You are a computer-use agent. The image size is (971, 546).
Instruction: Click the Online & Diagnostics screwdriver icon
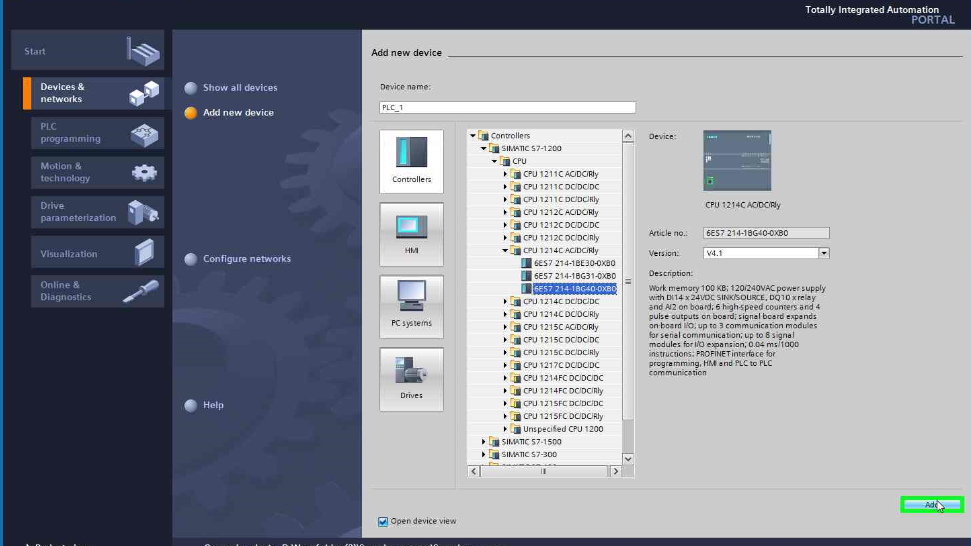141,291
